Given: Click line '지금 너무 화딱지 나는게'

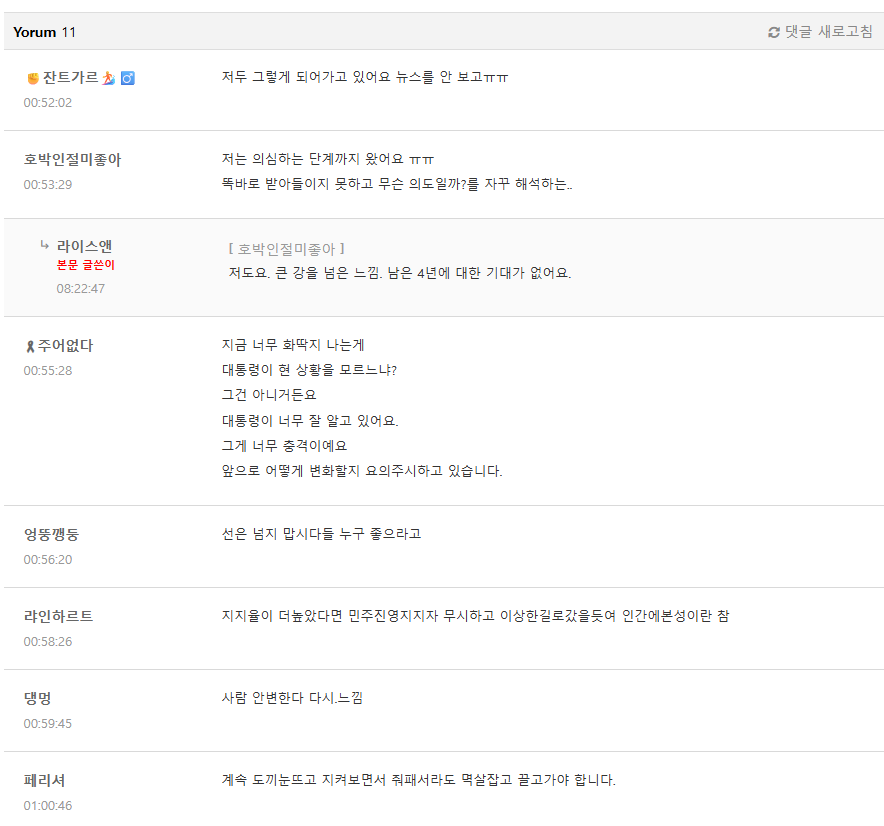Looking at the screenshot, I should [293, 345].
